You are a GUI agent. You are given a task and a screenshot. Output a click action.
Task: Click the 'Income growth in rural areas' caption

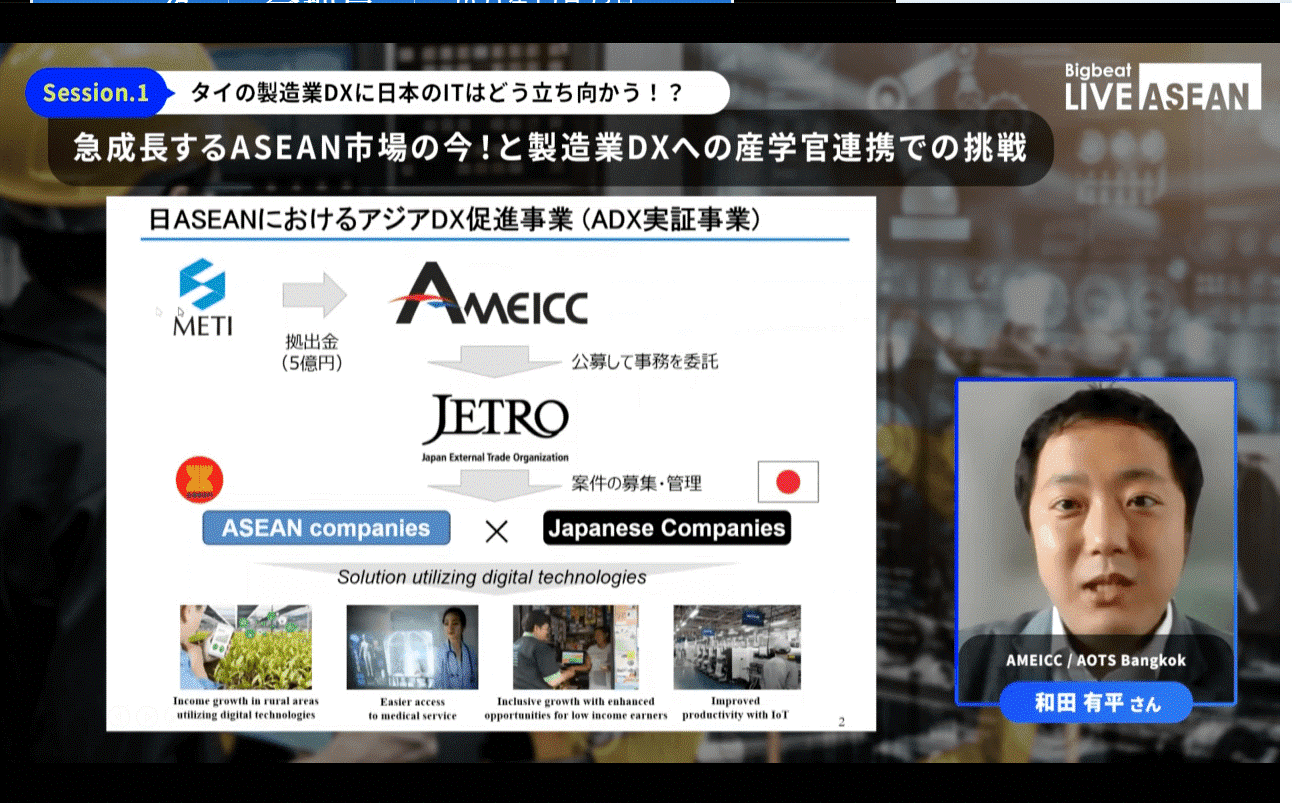pyautogui.click(x=246, y=708)
